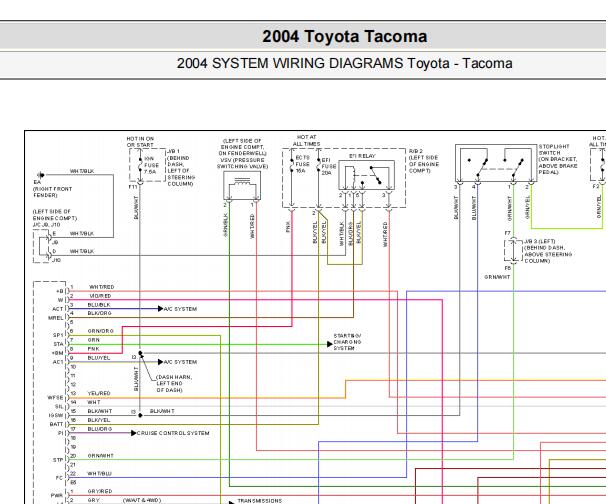Click the "SP1" connector pin label
Viewport: 606px width, 504px height.
pyautogui.click(x=58, y=335)
